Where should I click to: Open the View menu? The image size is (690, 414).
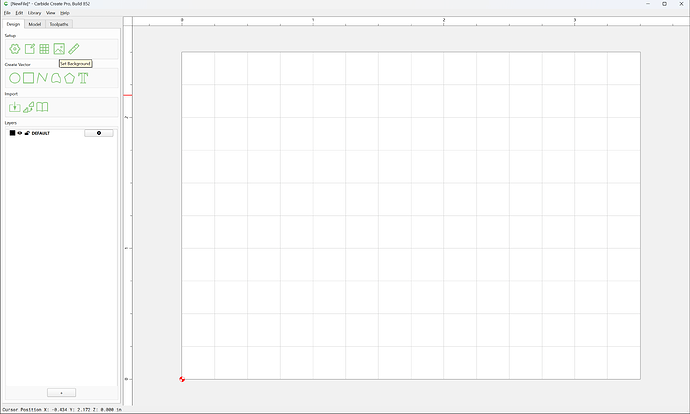tap(51, 13)
